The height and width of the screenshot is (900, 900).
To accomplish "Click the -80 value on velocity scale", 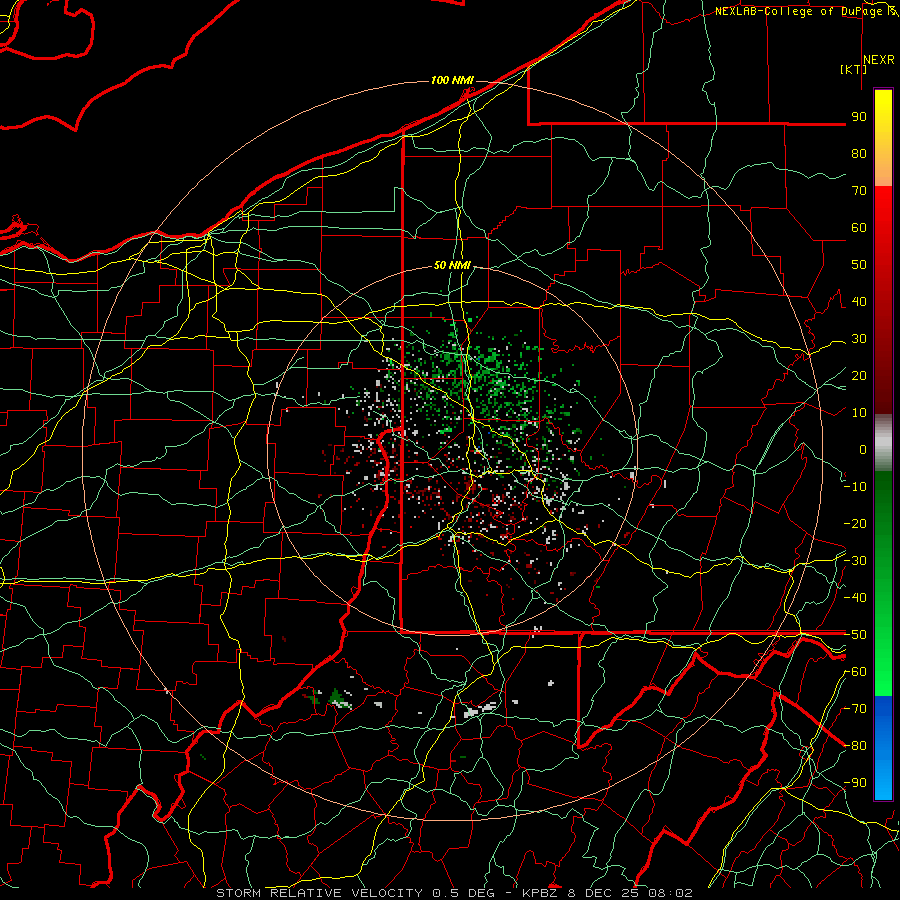I will 855,746.
